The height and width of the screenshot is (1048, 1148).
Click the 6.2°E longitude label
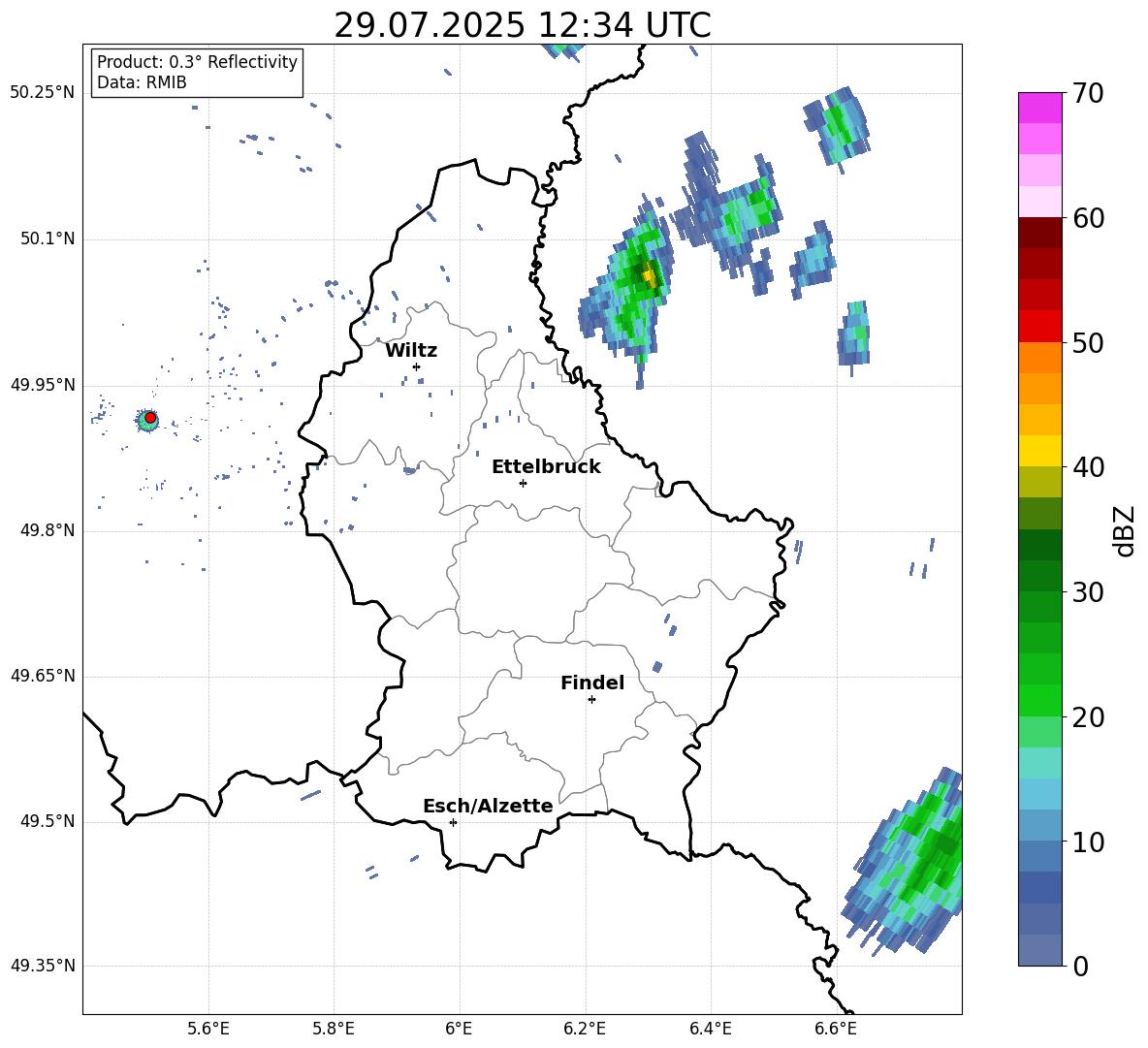pyautogui.click(x=585, y=1030)
